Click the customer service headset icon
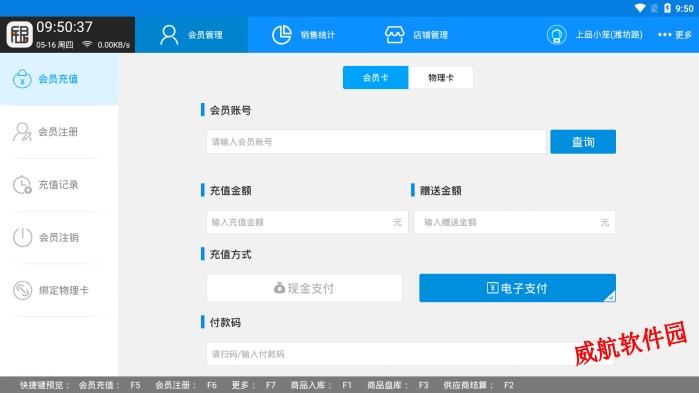The width and height of the screenshot is (699, 393). point(557,35)
